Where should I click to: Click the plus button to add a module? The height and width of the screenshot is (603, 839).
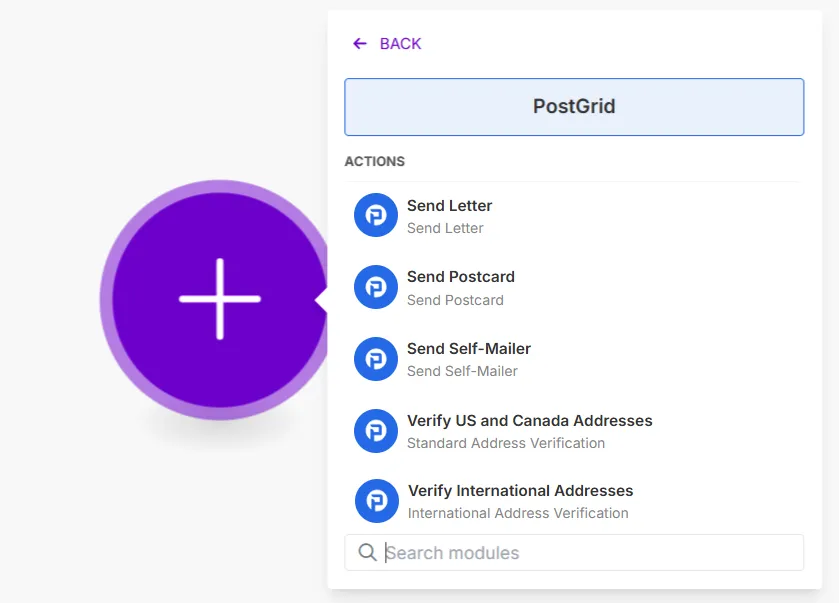218,297
